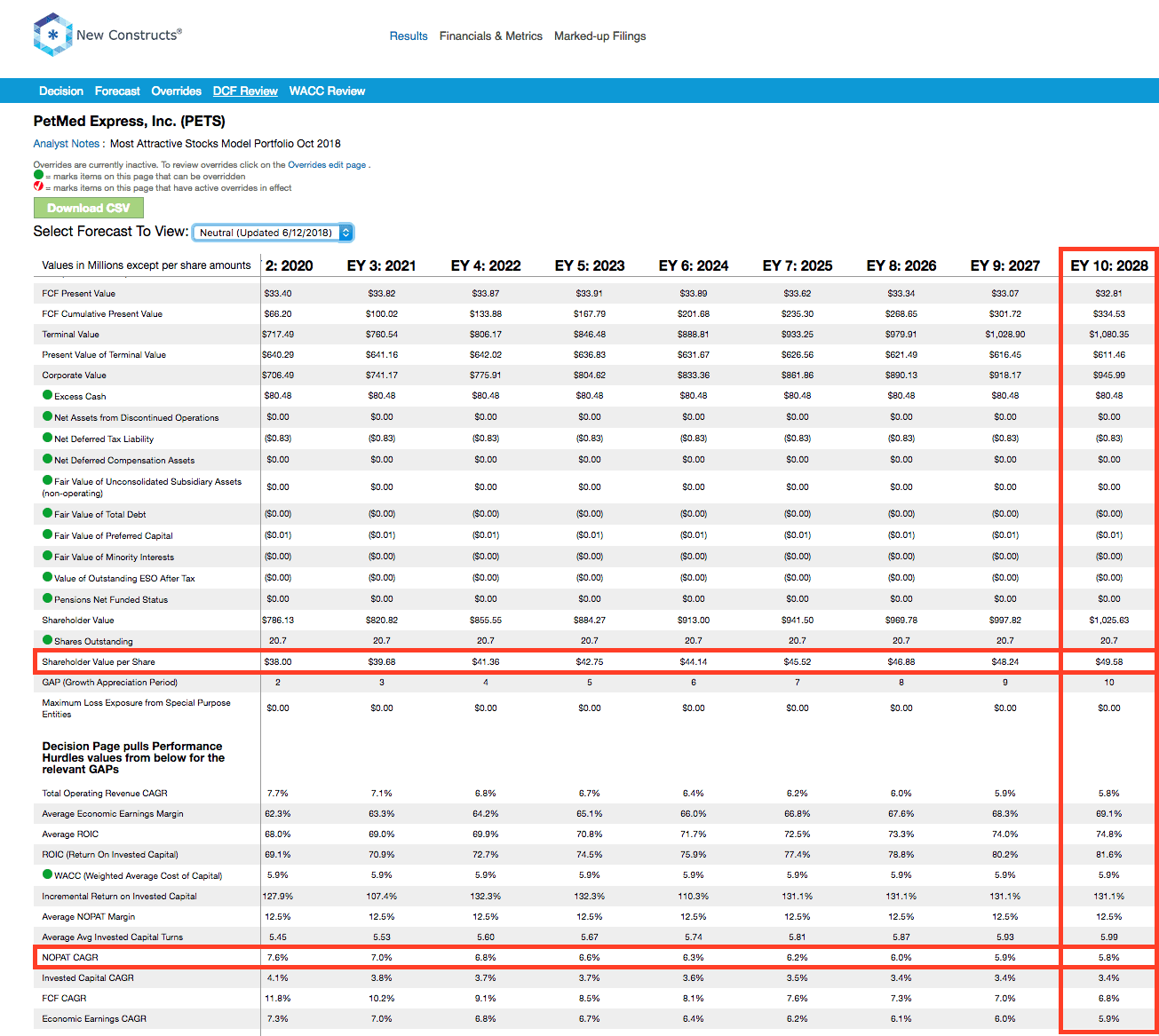Click the Download CSV button
Screen dimensions: 1159x1036
89,208
